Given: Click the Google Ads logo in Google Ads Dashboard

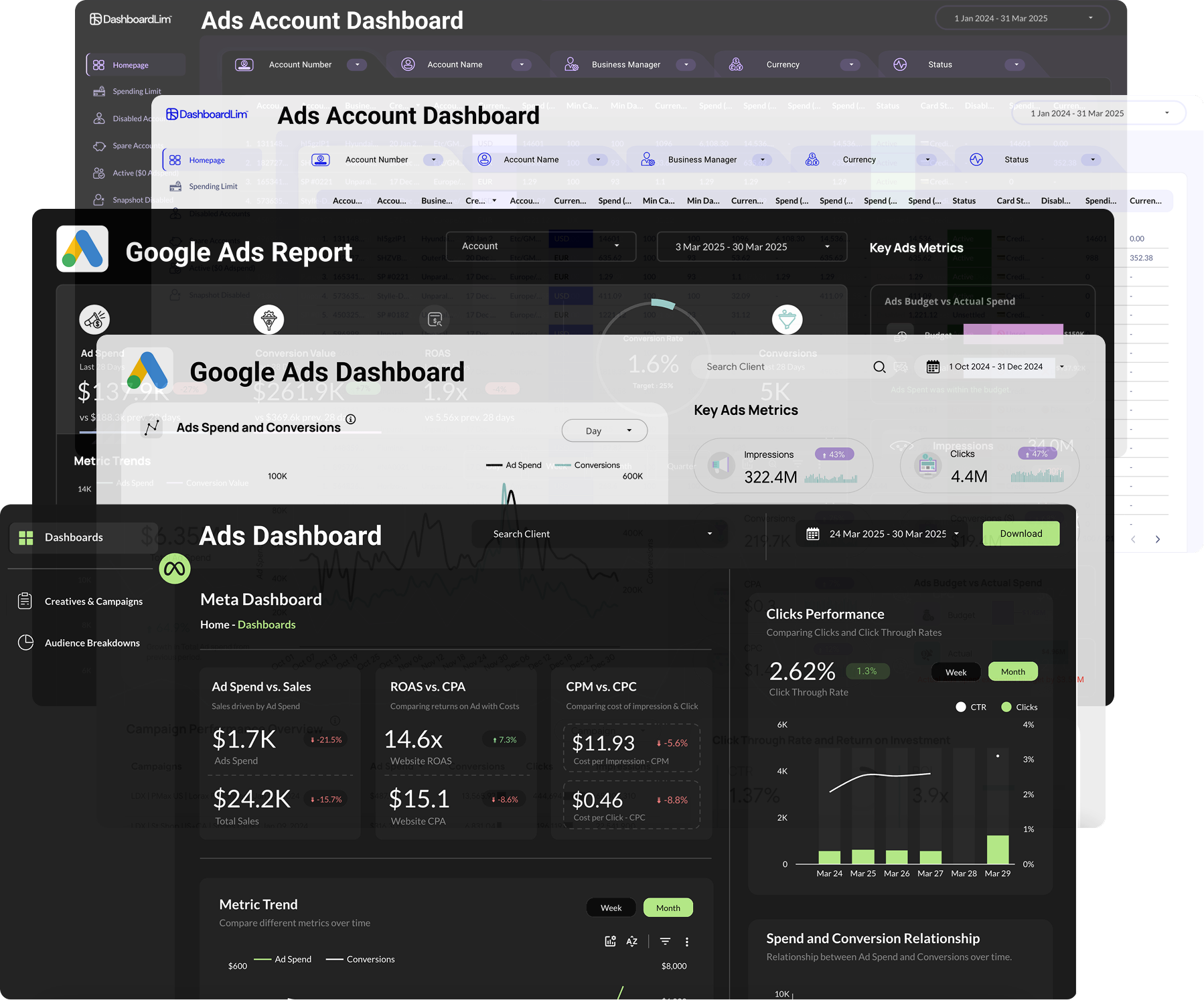Looking at the screenshot, I should click(x=149, y=369).
